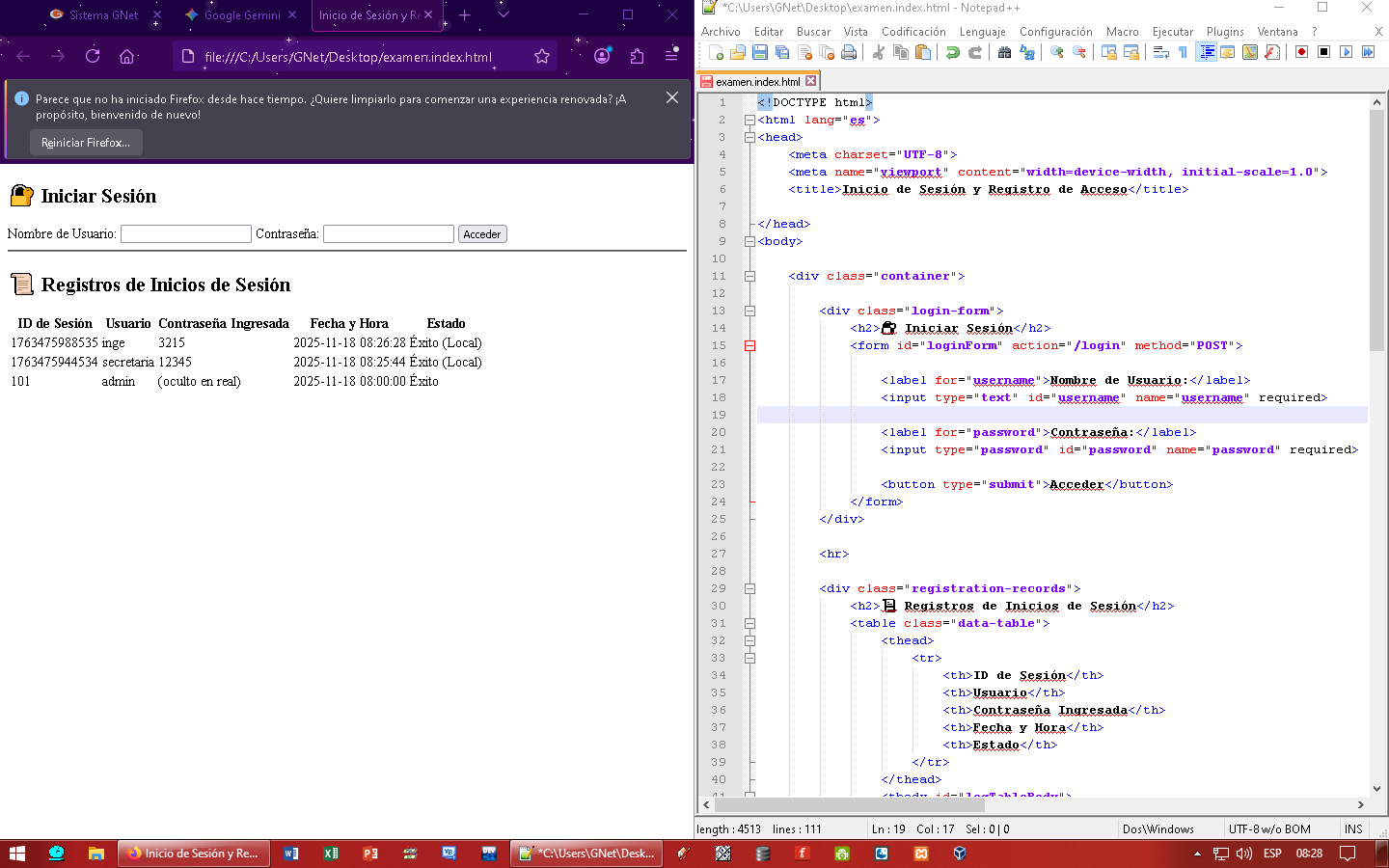Open the list all tabs dropdown in Firefox
1389x868 pixels.
pos(504,14)
